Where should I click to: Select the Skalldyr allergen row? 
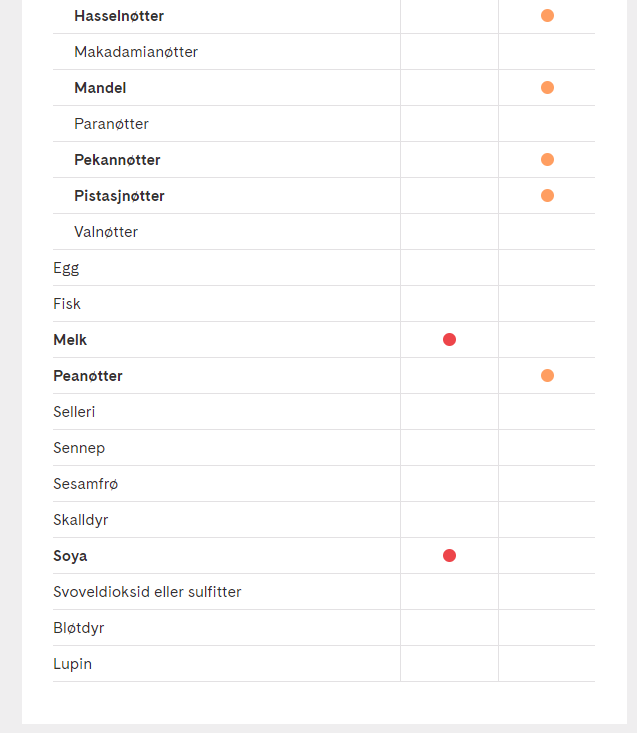pos(324,520)
